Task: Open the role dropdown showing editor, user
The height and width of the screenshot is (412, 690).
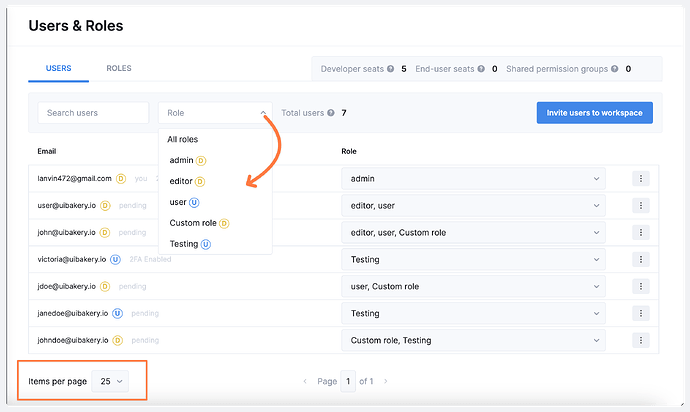Action: pos(473,206)
